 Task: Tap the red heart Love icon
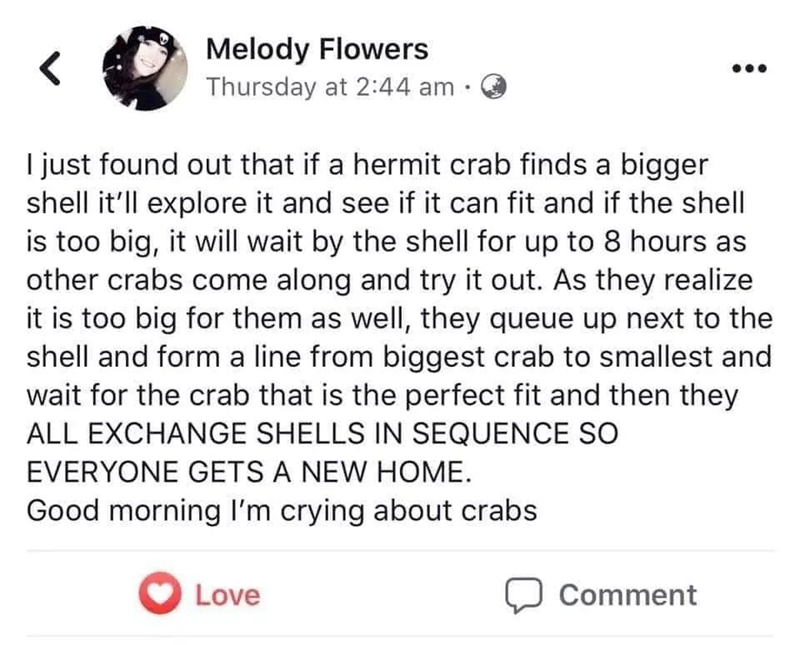coord(161,595)
